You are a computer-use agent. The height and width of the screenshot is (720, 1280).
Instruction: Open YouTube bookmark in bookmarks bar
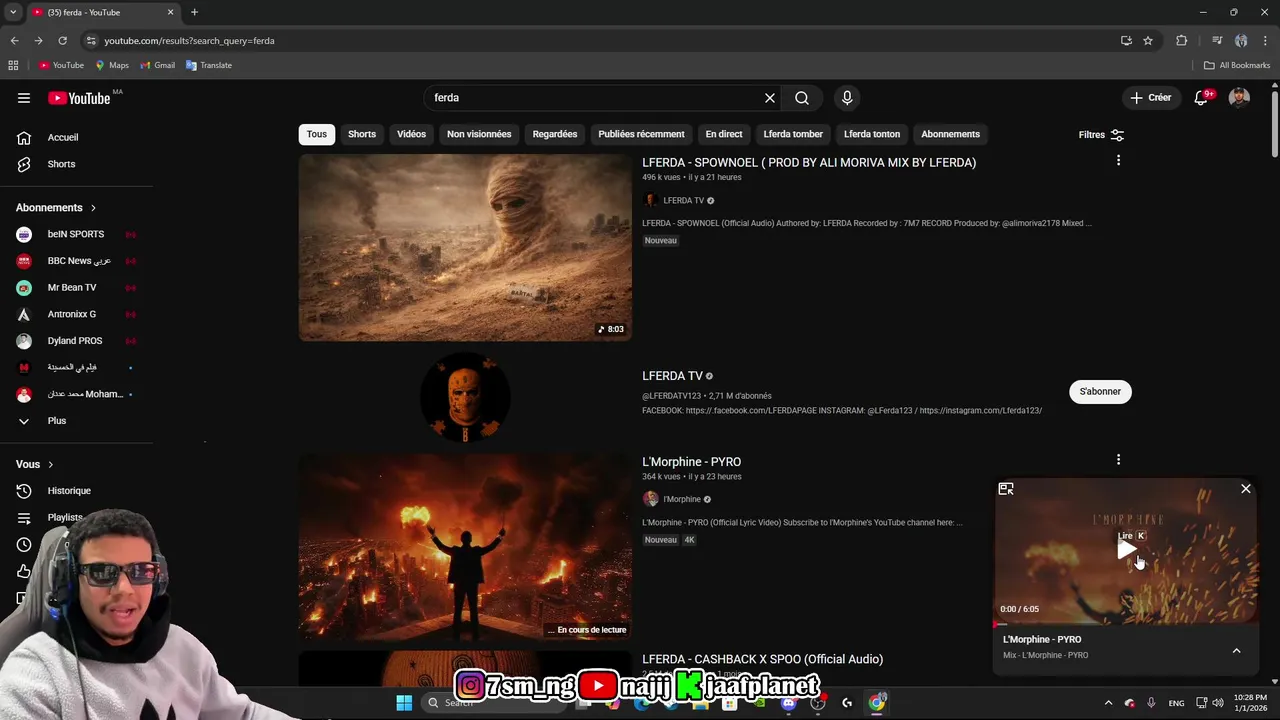(x=61, y=65)
